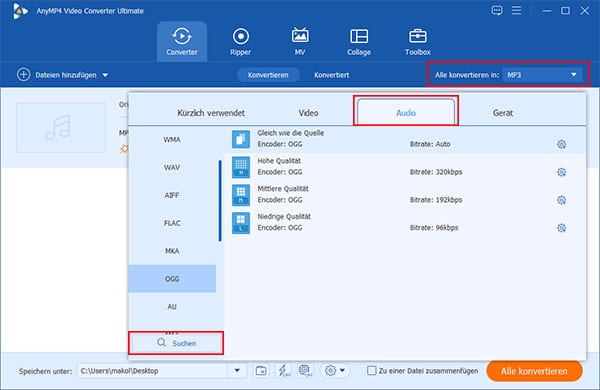Choose AIFF format in list
Image resolution: width=600 pixels, height=390 pixels.
click(x=172, y=196)
